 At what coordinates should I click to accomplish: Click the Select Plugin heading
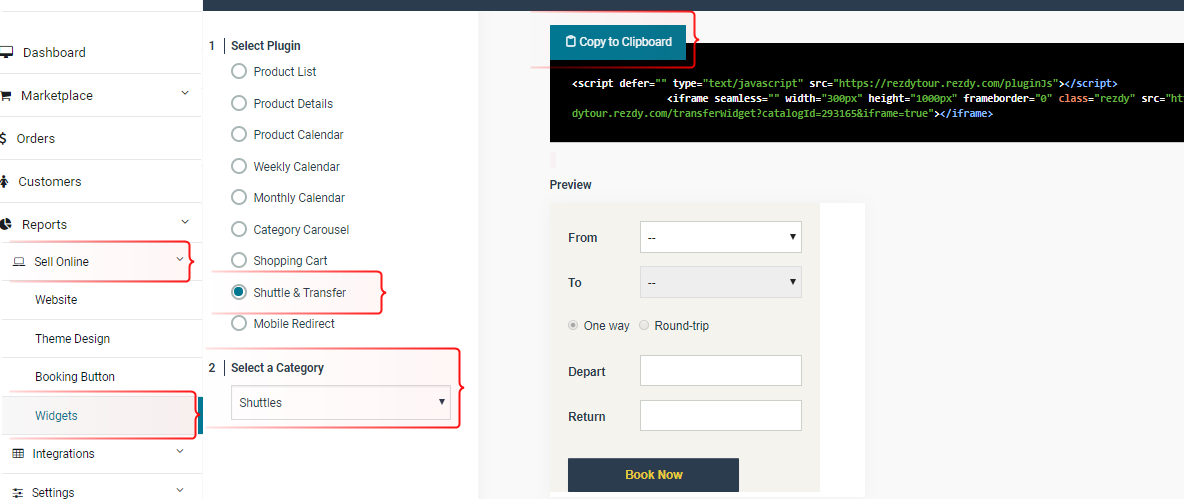(266, 46)
